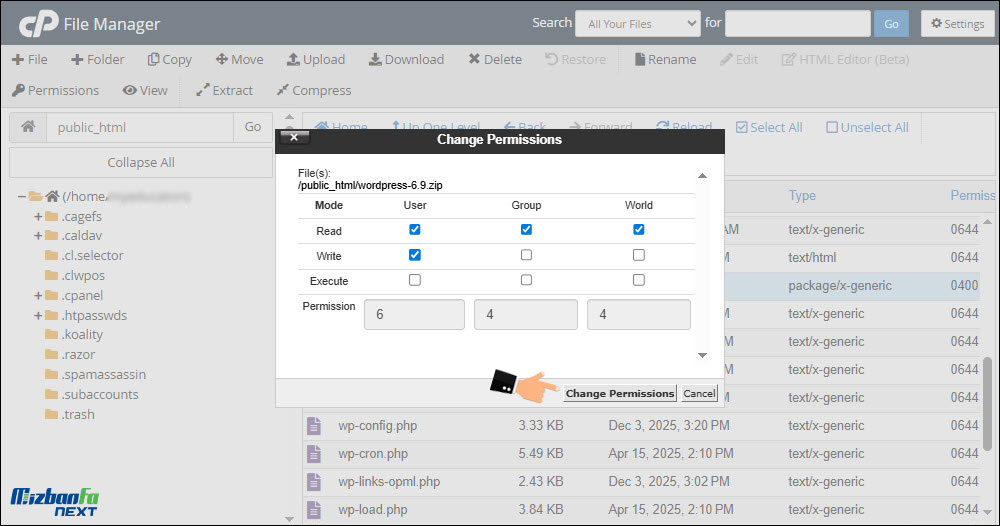The height and width of the screenshot is (526, 1000).
Task: Click the Delete toolbar icon
Action: [474, 60]
